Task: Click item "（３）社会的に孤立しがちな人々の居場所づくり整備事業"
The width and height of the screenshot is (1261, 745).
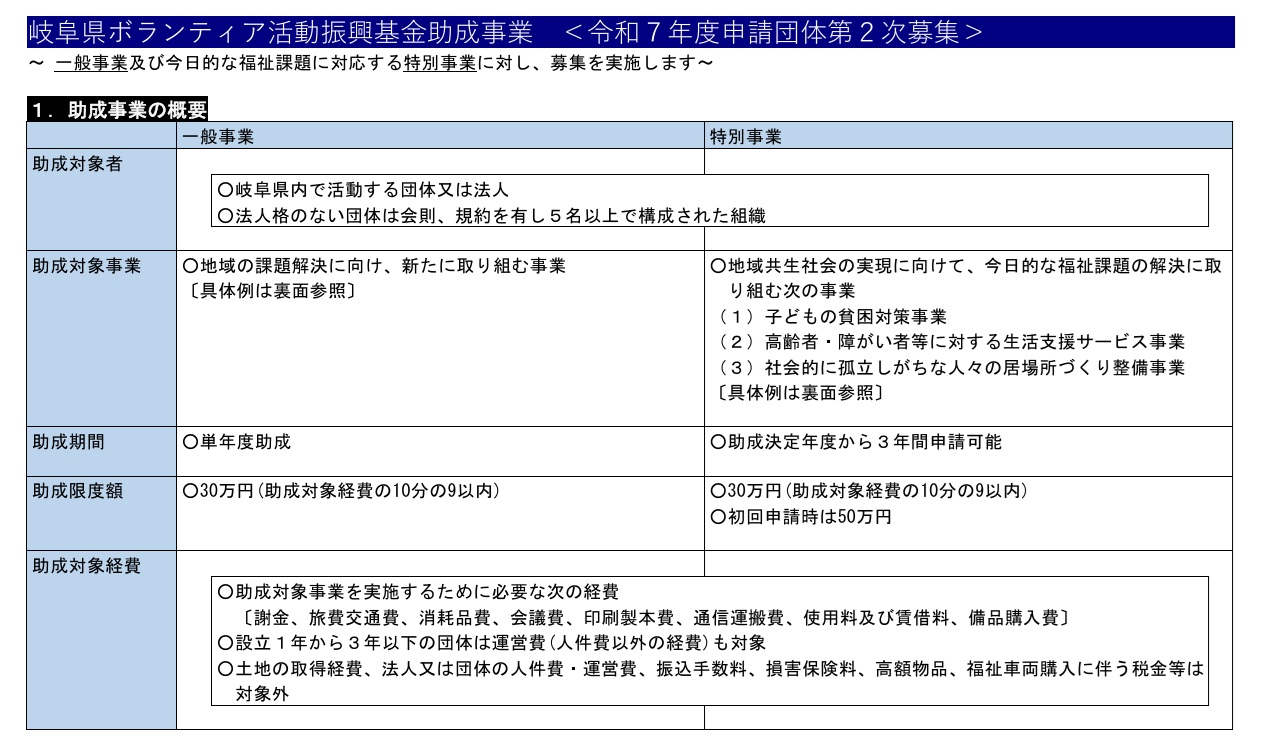Action: [951, 367]
